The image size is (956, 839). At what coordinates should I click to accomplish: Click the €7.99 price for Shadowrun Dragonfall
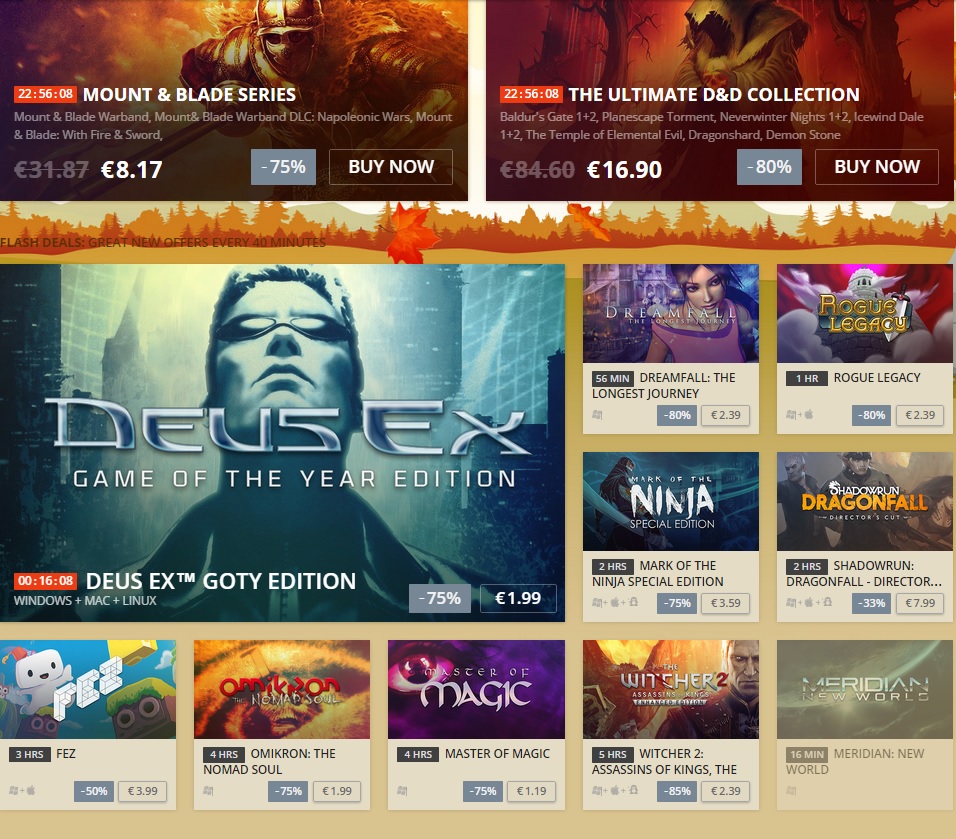920,603
